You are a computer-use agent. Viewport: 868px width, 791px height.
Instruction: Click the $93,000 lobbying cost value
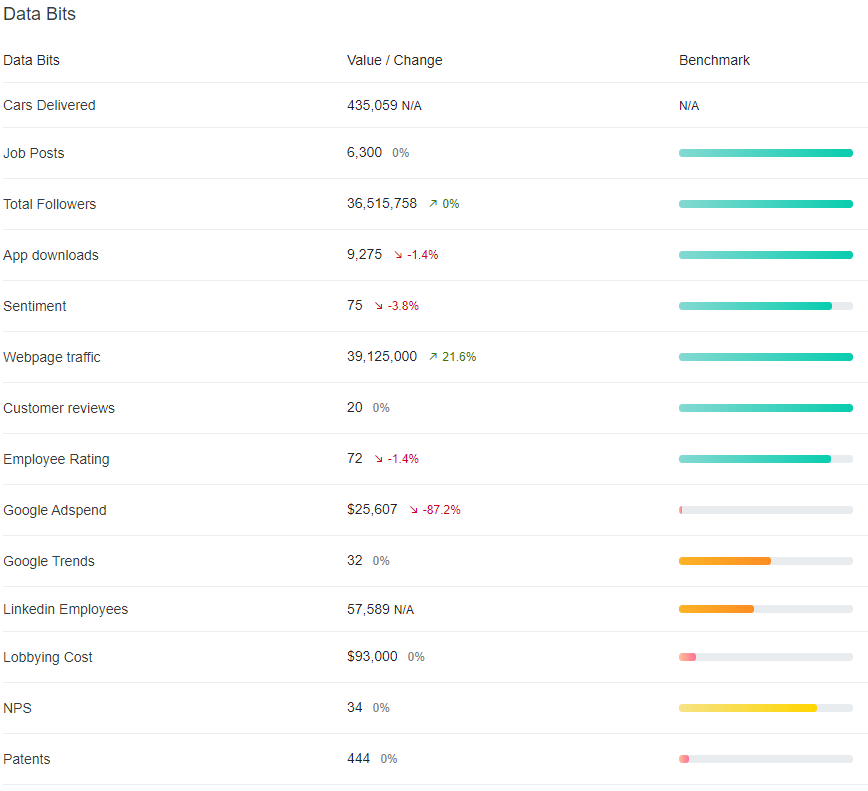(x=372, y=656)
